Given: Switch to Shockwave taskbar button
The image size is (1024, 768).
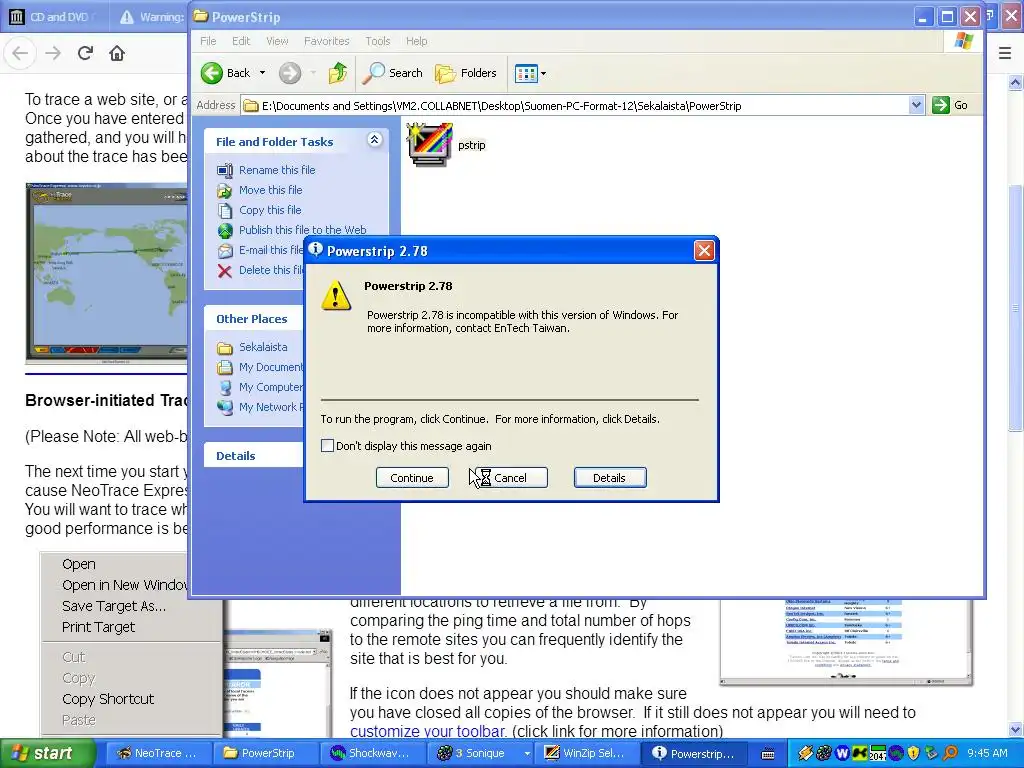Looking at the screenshot, I should click(x=372, y=753).
